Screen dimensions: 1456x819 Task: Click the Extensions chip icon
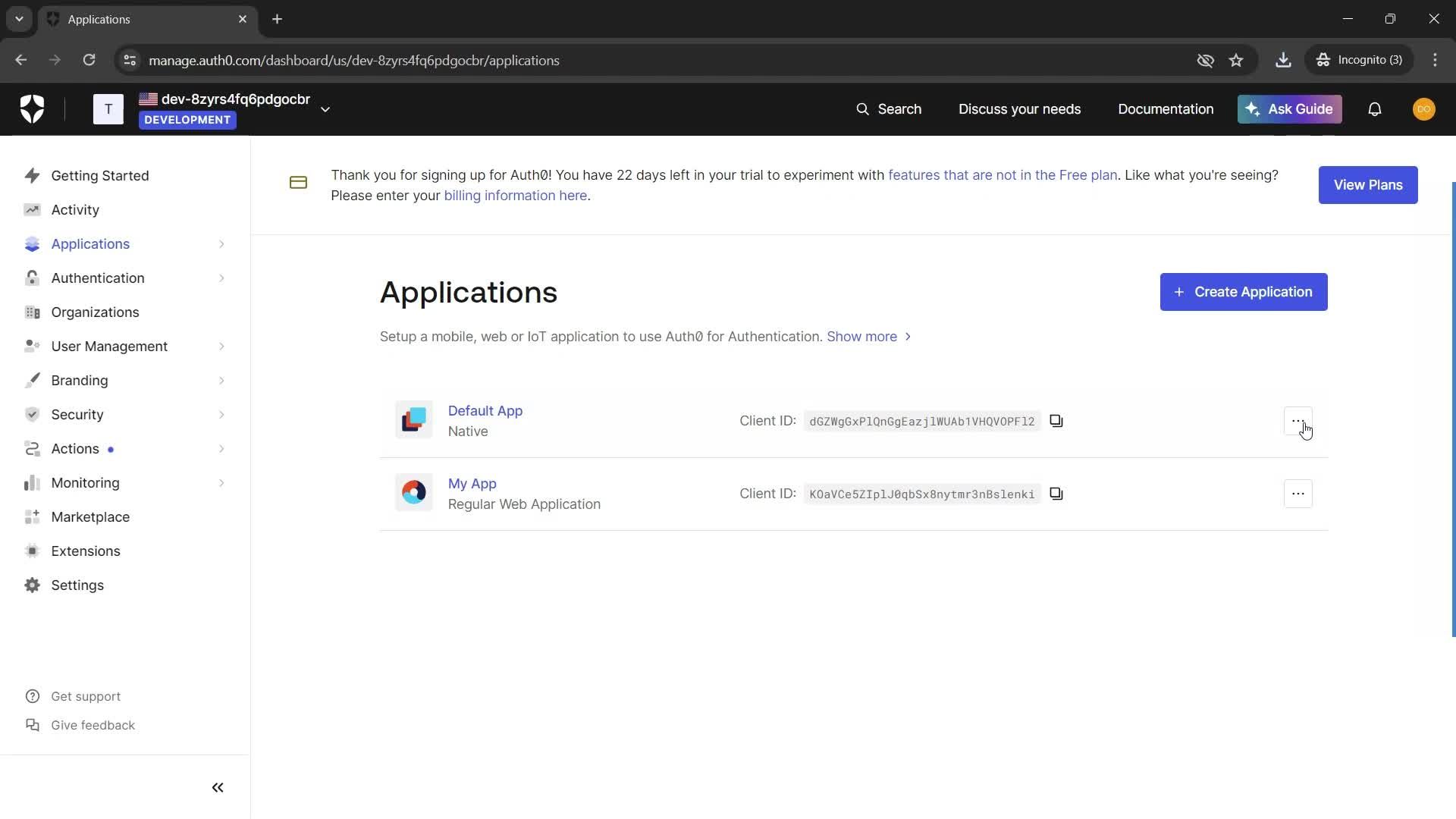[x=32, y=551]
